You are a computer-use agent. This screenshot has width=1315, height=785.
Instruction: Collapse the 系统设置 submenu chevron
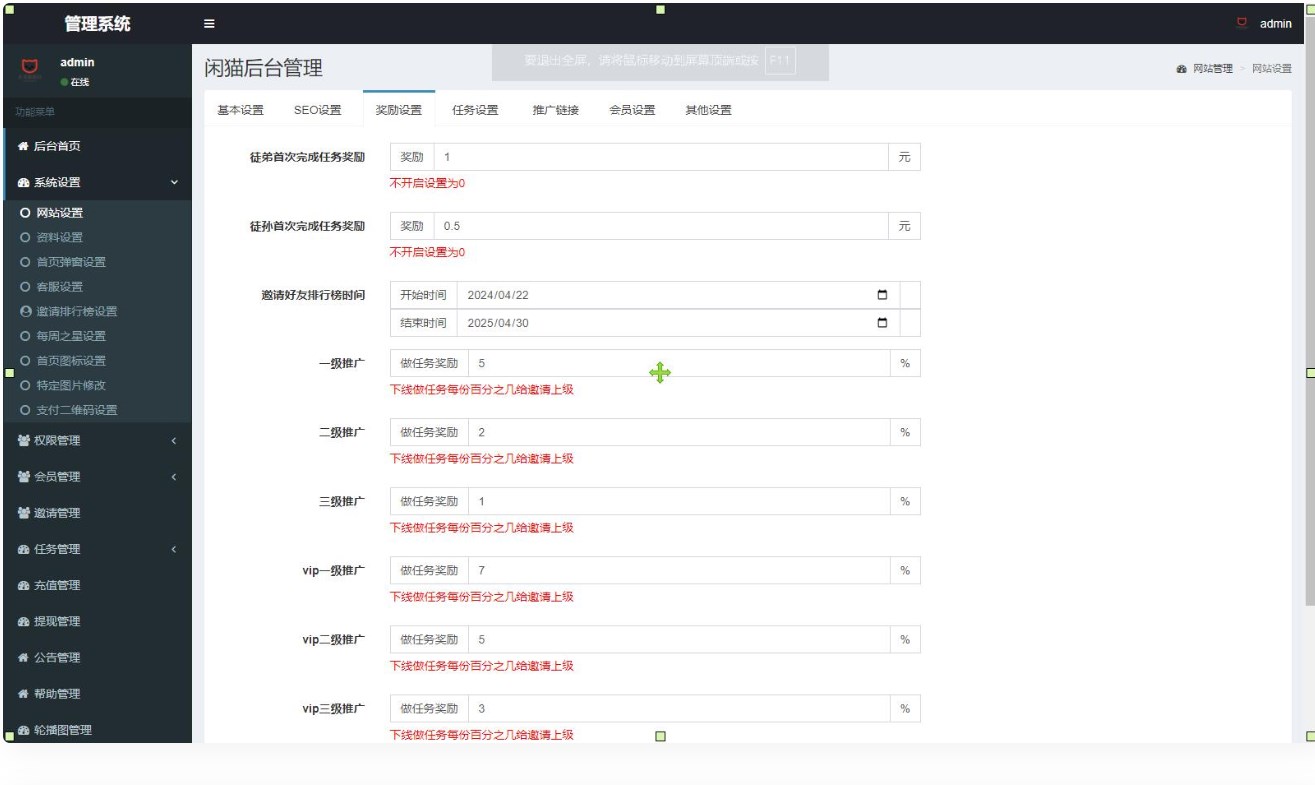tap(174, 183)
